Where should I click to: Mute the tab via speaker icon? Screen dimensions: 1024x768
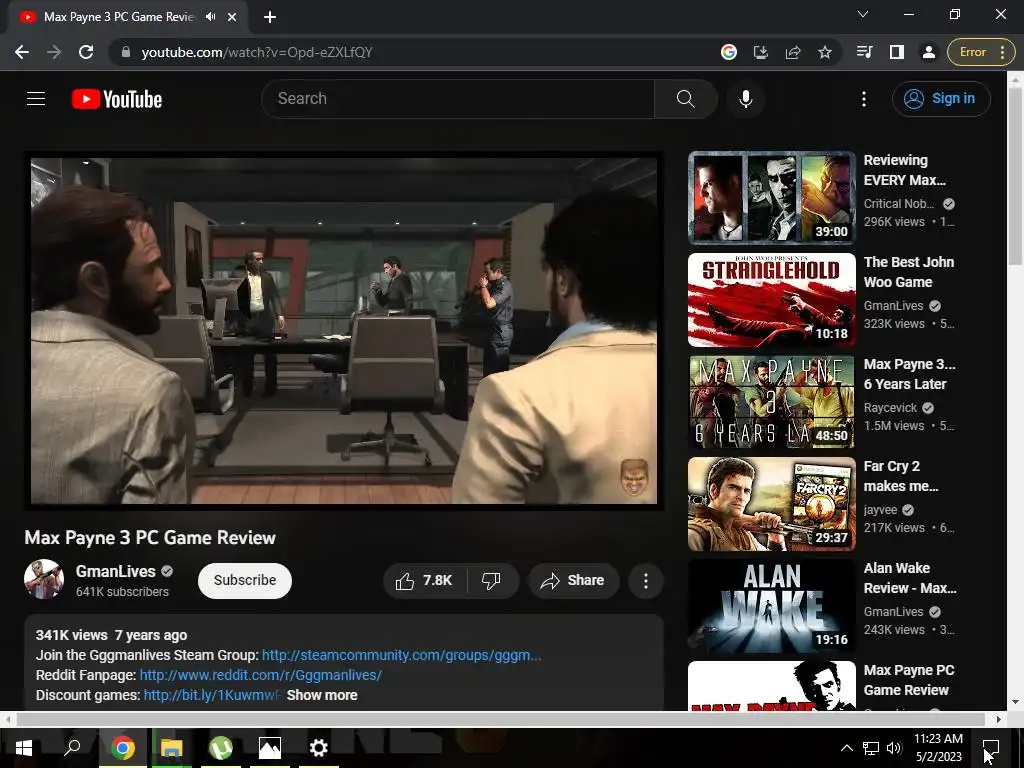pyautogui.click(x=210, y=17)
